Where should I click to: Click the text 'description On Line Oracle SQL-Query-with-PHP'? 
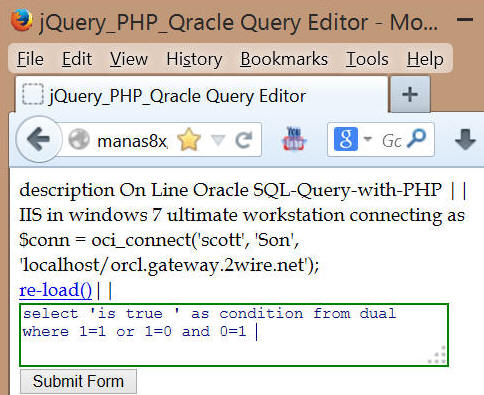(x=230, y=191)
